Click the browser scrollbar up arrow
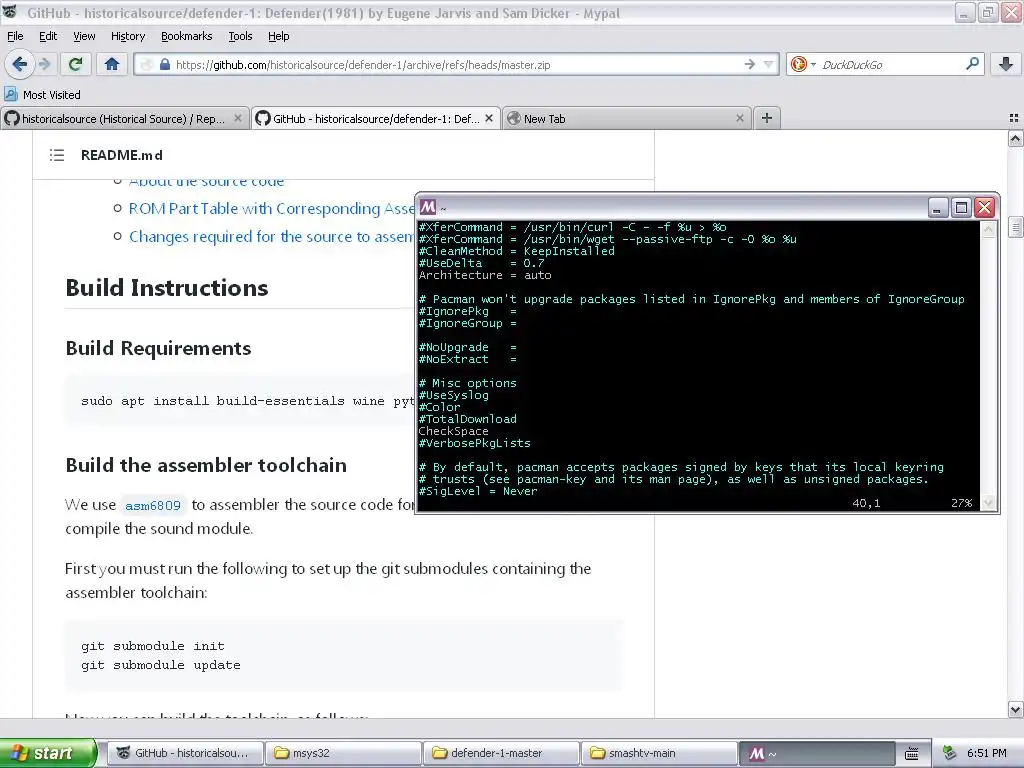This screenshot has width=1024, height=768. tap(1015, 138)
